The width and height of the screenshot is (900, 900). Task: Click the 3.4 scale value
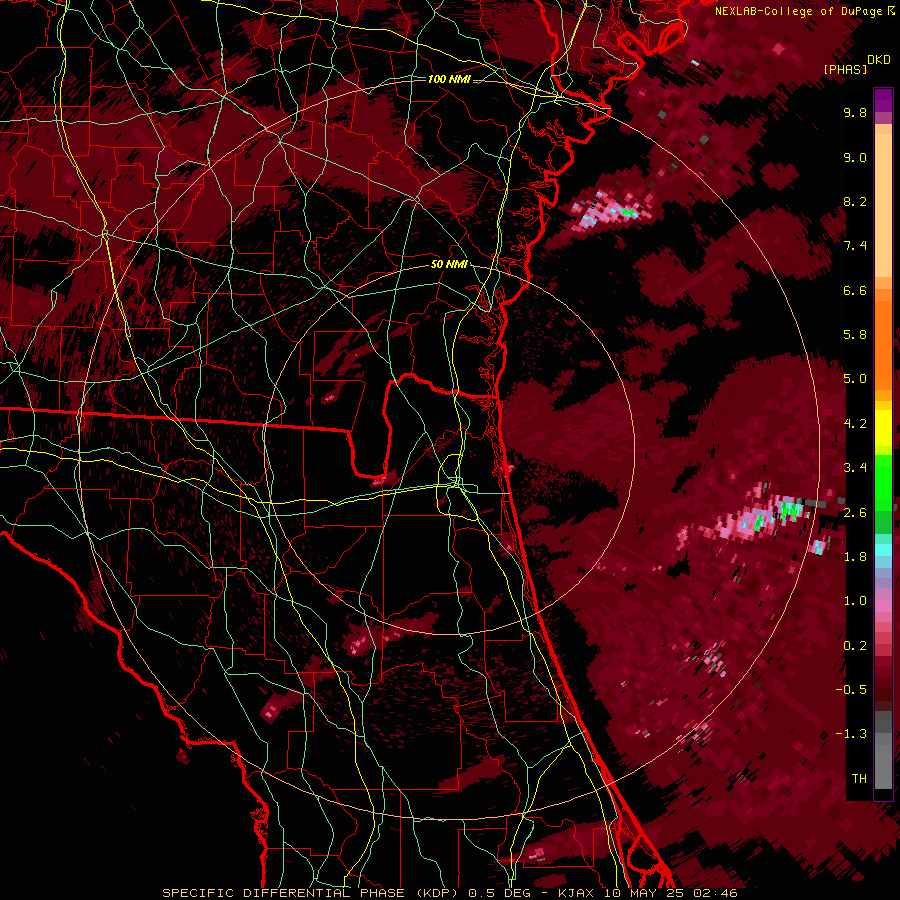tap(855, 468)
